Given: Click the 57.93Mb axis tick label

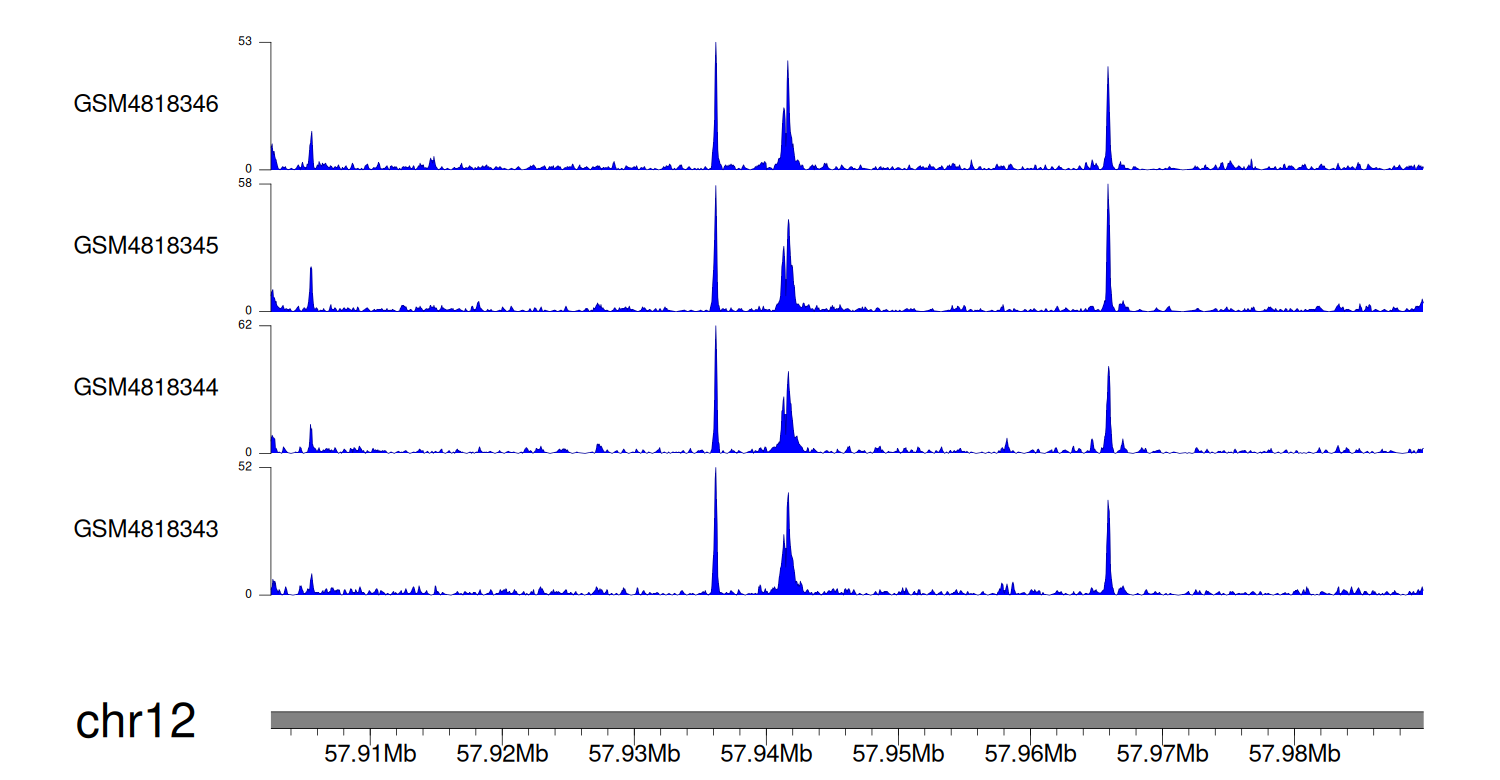Looking at the screenshot, I should coord(634,753).
